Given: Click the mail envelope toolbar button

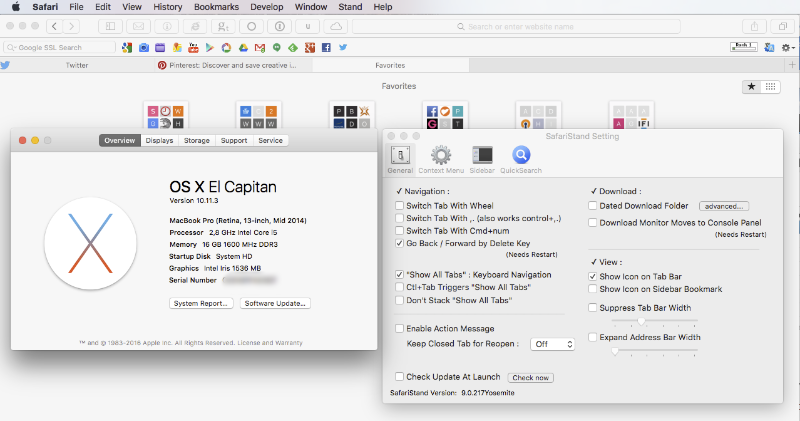Looking at the screenshot, I should (x=138, y=26).
